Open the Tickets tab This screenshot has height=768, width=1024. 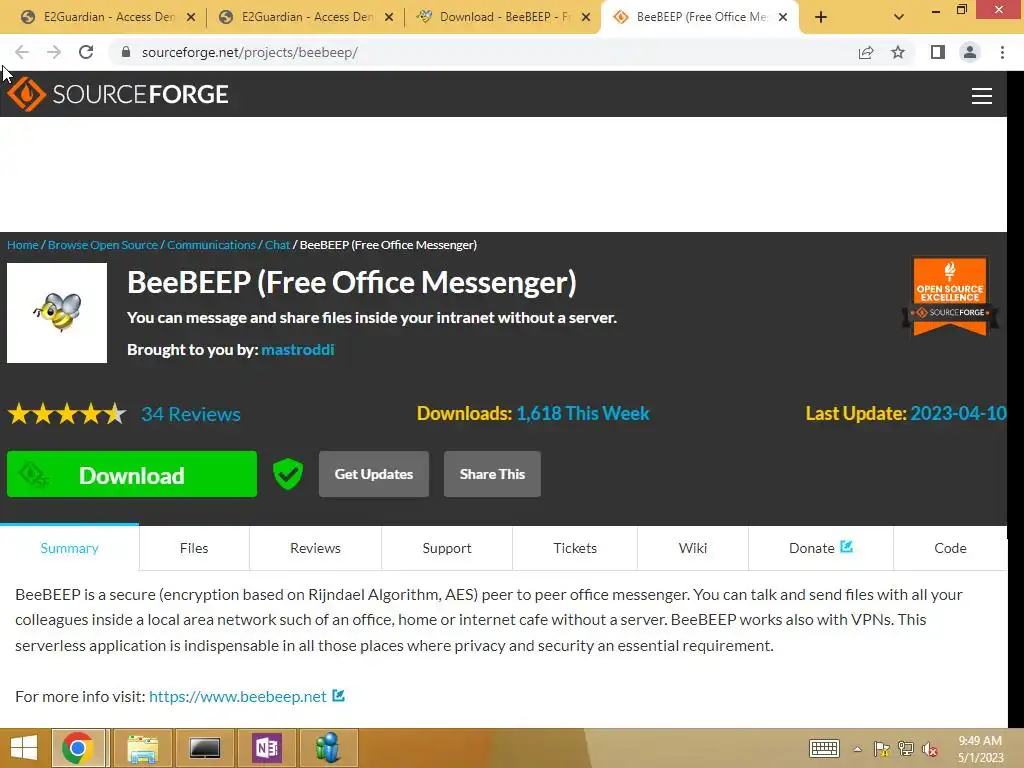pos(575,548)
